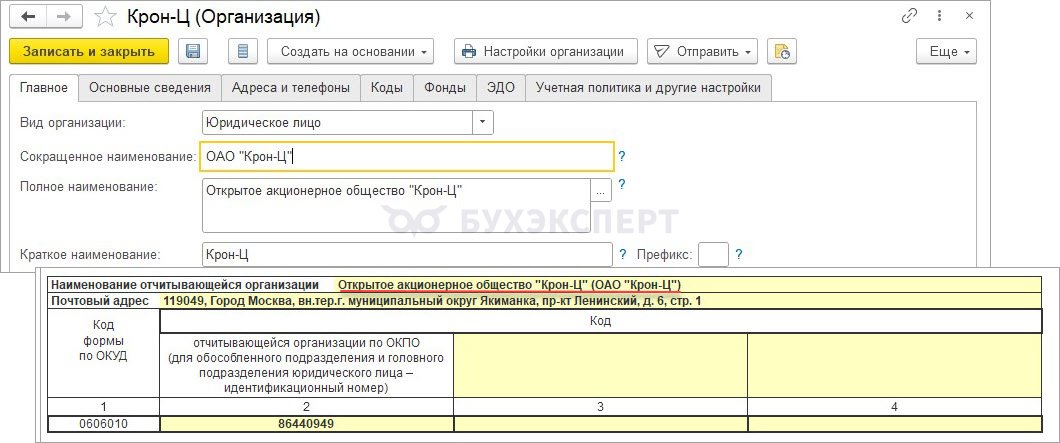Click the Префикс input box
Viewport: 1060px width, 443px height.
[x=713, y=255]
